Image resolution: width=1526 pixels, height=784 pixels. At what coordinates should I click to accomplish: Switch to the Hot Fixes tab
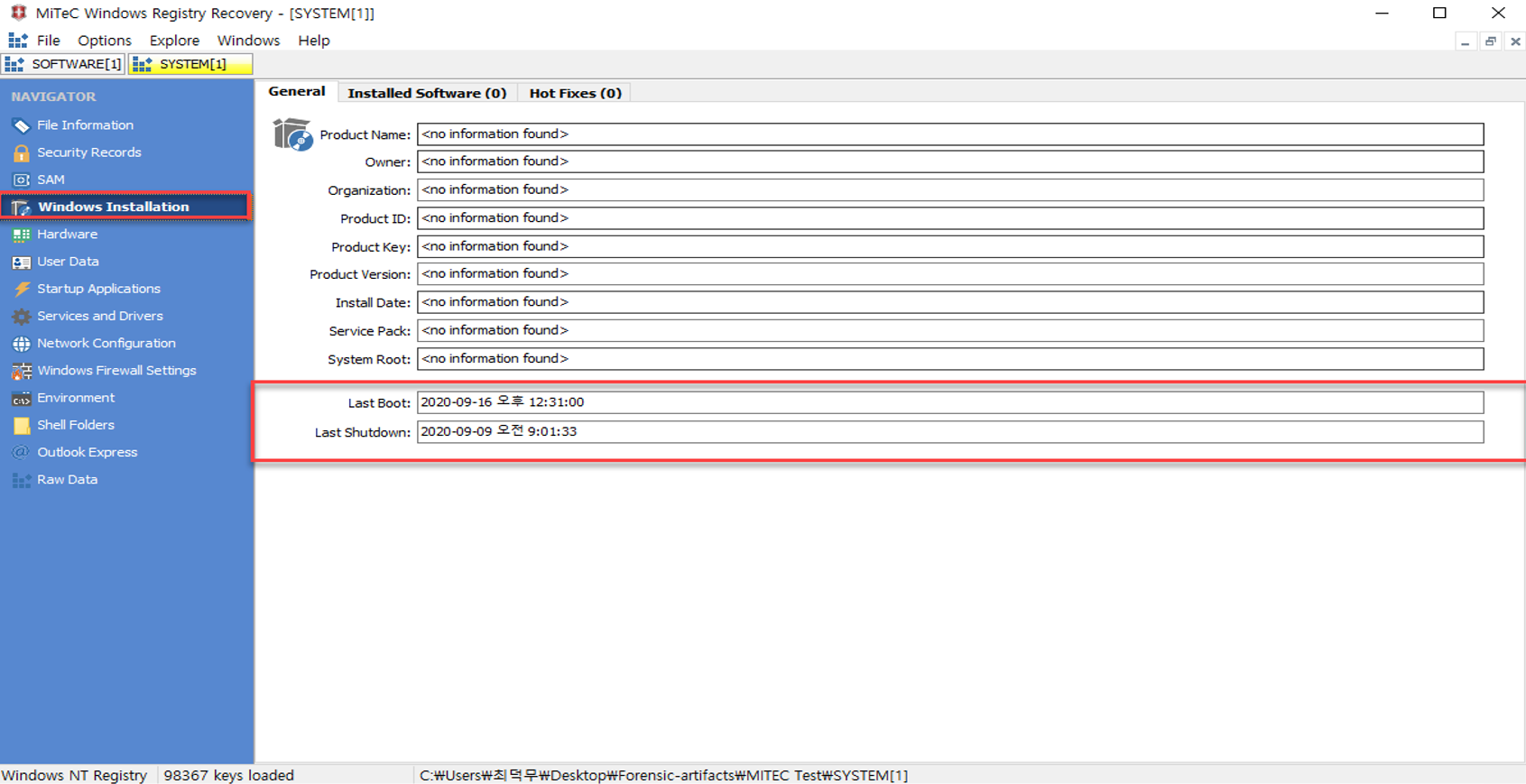575,93
